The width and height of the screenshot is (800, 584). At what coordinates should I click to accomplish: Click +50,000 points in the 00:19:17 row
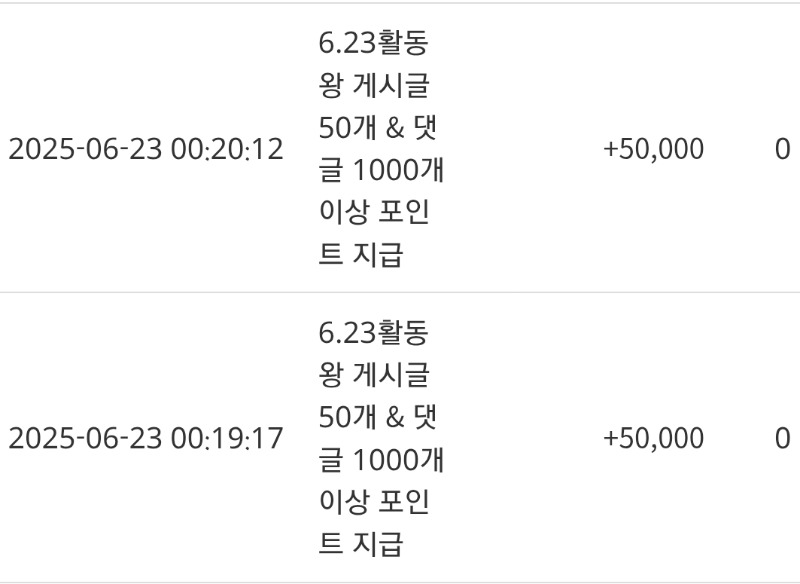[654, 439]
